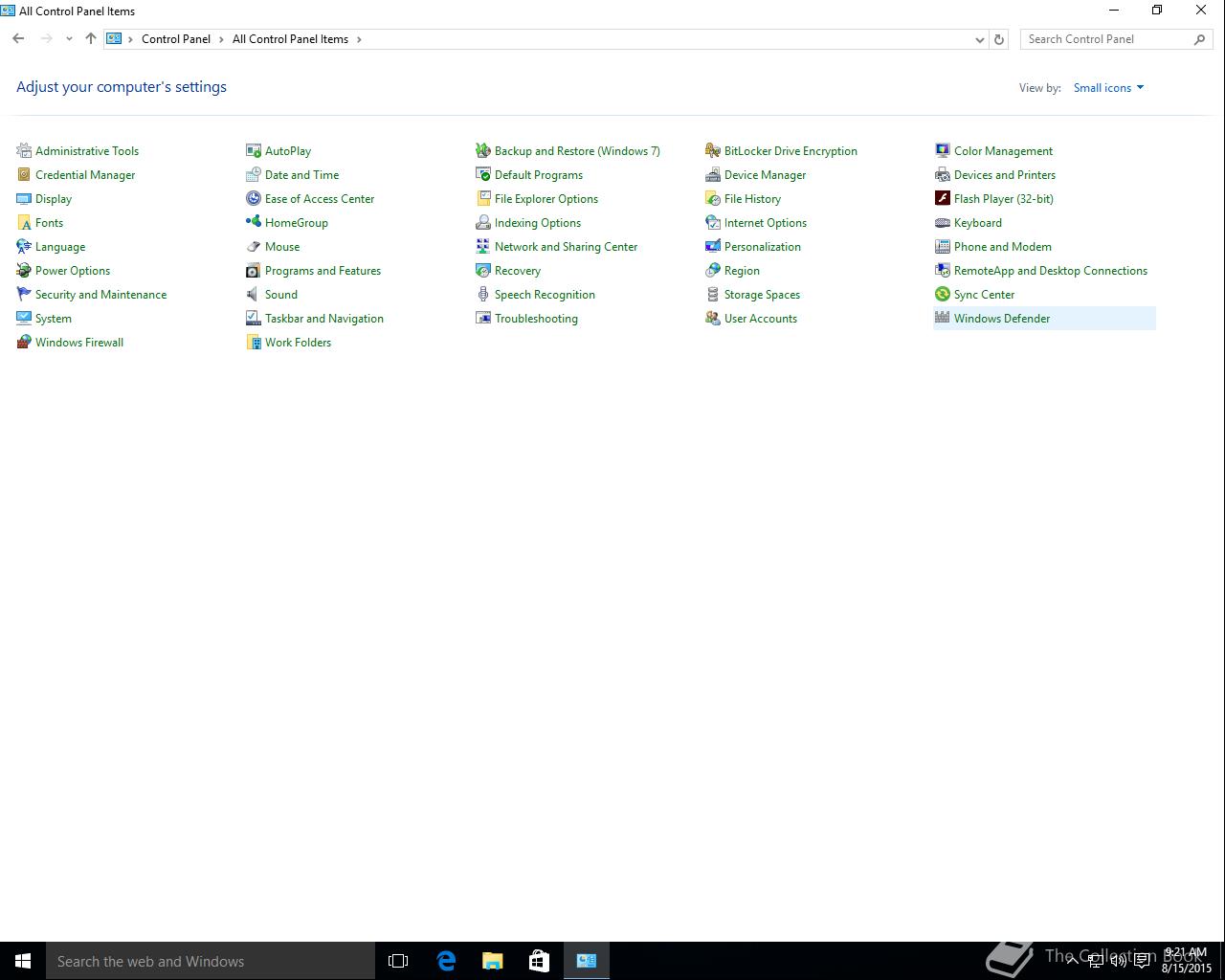
Task: Open Phone and Modem
Action: [x=1003, y=247]
